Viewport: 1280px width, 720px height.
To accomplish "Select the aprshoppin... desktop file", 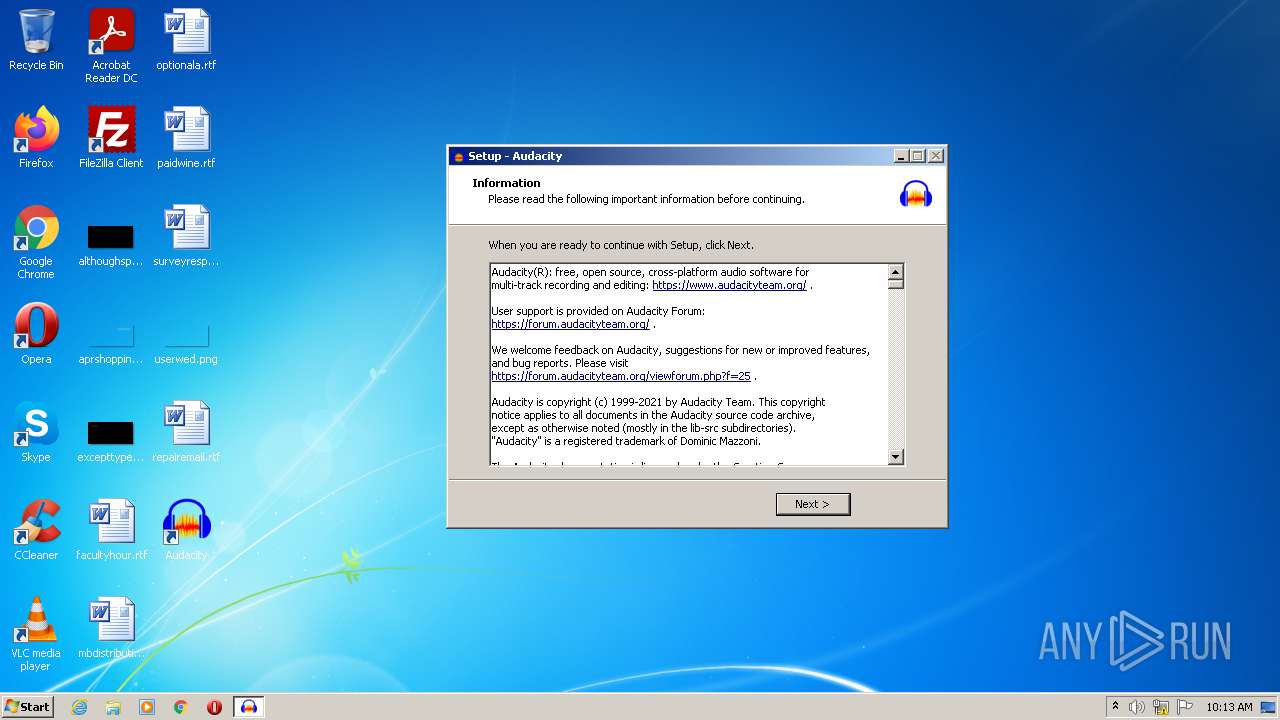I will click(111, 342).
